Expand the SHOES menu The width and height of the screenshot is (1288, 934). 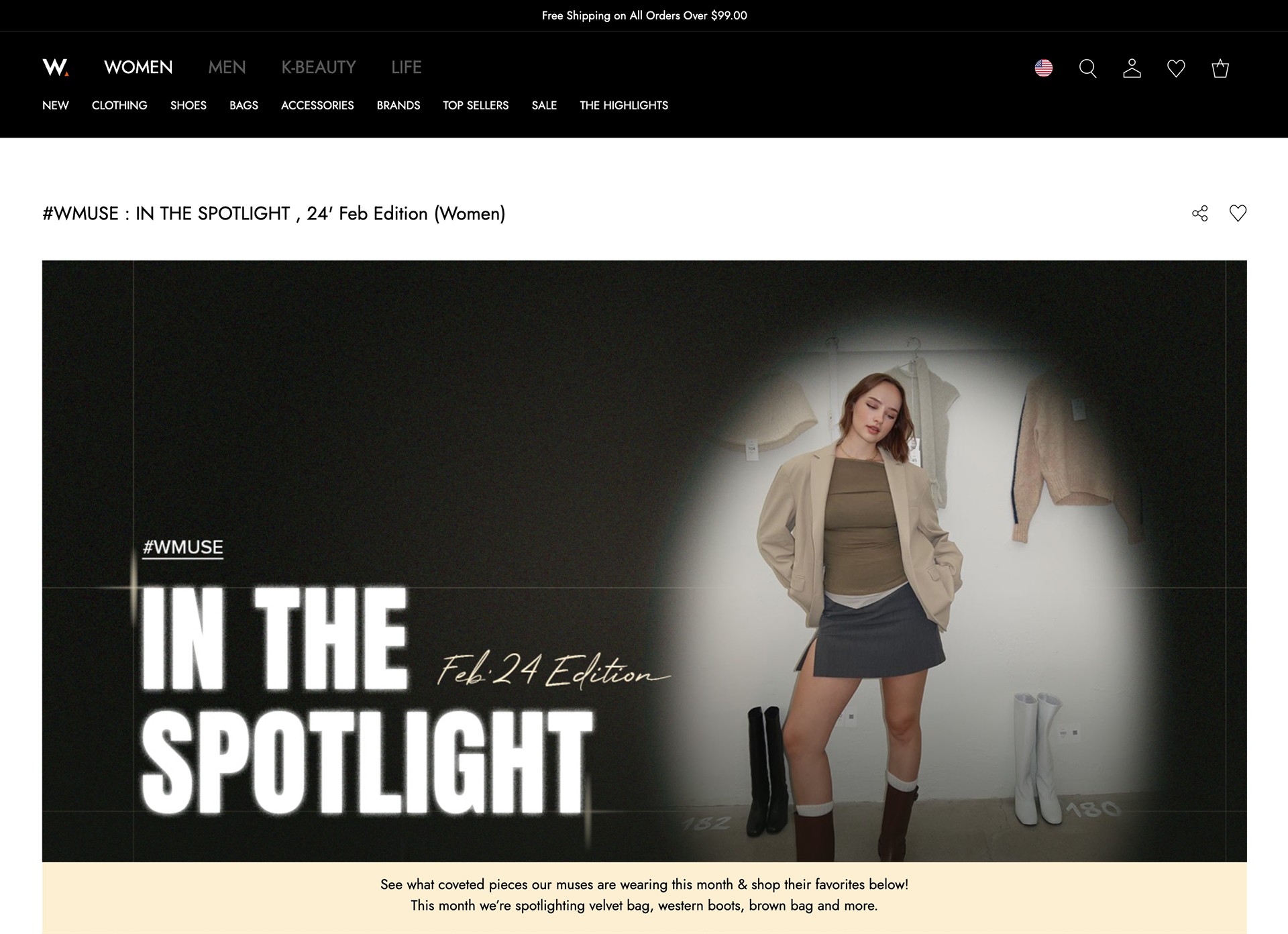(189, 105)
